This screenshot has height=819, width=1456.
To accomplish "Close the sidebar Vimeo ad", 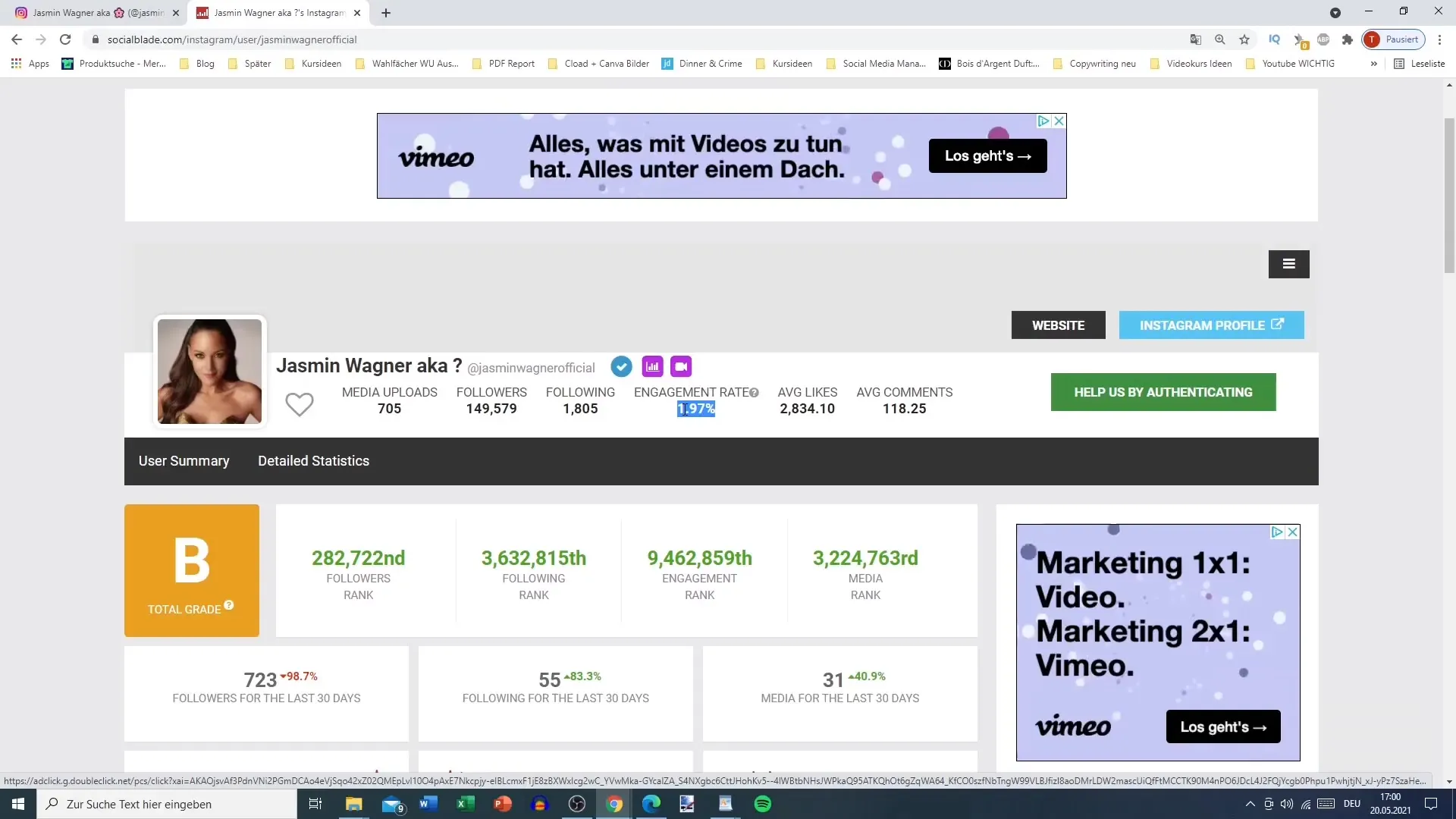I will (x=1293, y=532).
